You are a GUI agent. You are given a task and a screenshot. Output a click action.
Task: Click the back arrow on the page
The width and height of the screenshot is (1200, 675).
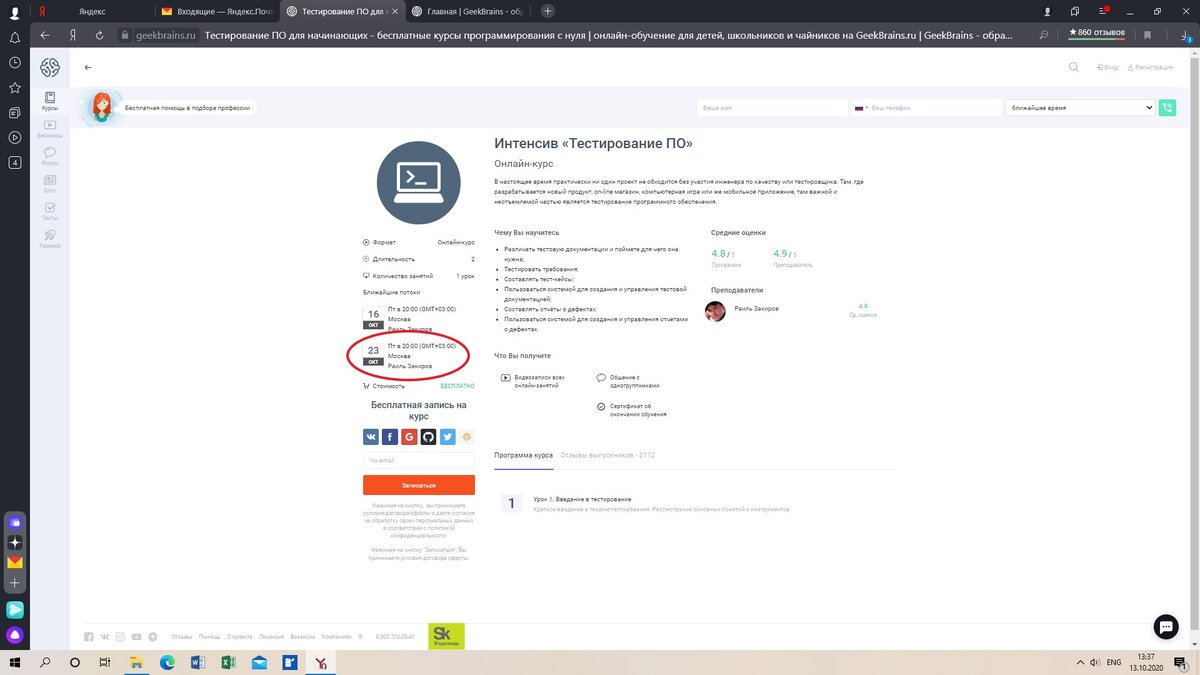pyautogui.click(x=88, y=67)
